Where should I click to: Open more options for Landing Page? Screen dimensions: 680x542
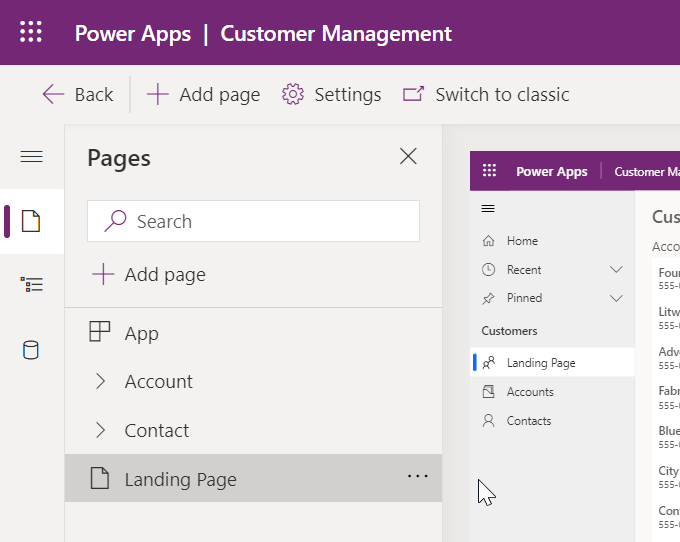[418, 477]
